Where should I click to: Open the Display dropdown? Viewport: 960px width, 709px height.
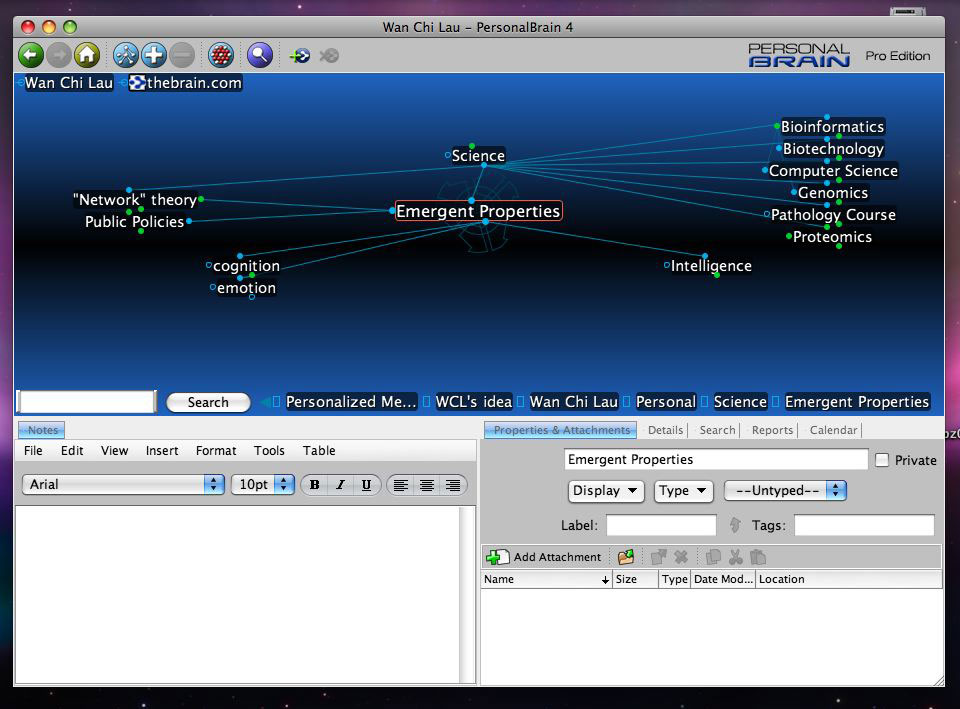(606, 490)
